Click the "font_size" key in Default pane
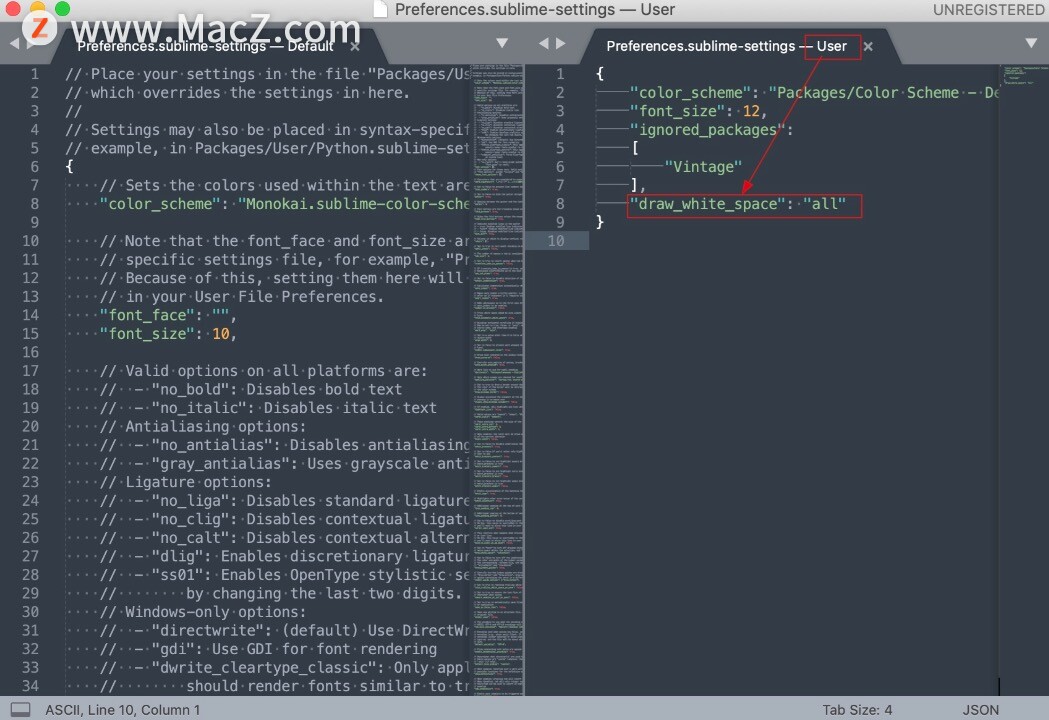1049x720 pixels. coord(147,333)
